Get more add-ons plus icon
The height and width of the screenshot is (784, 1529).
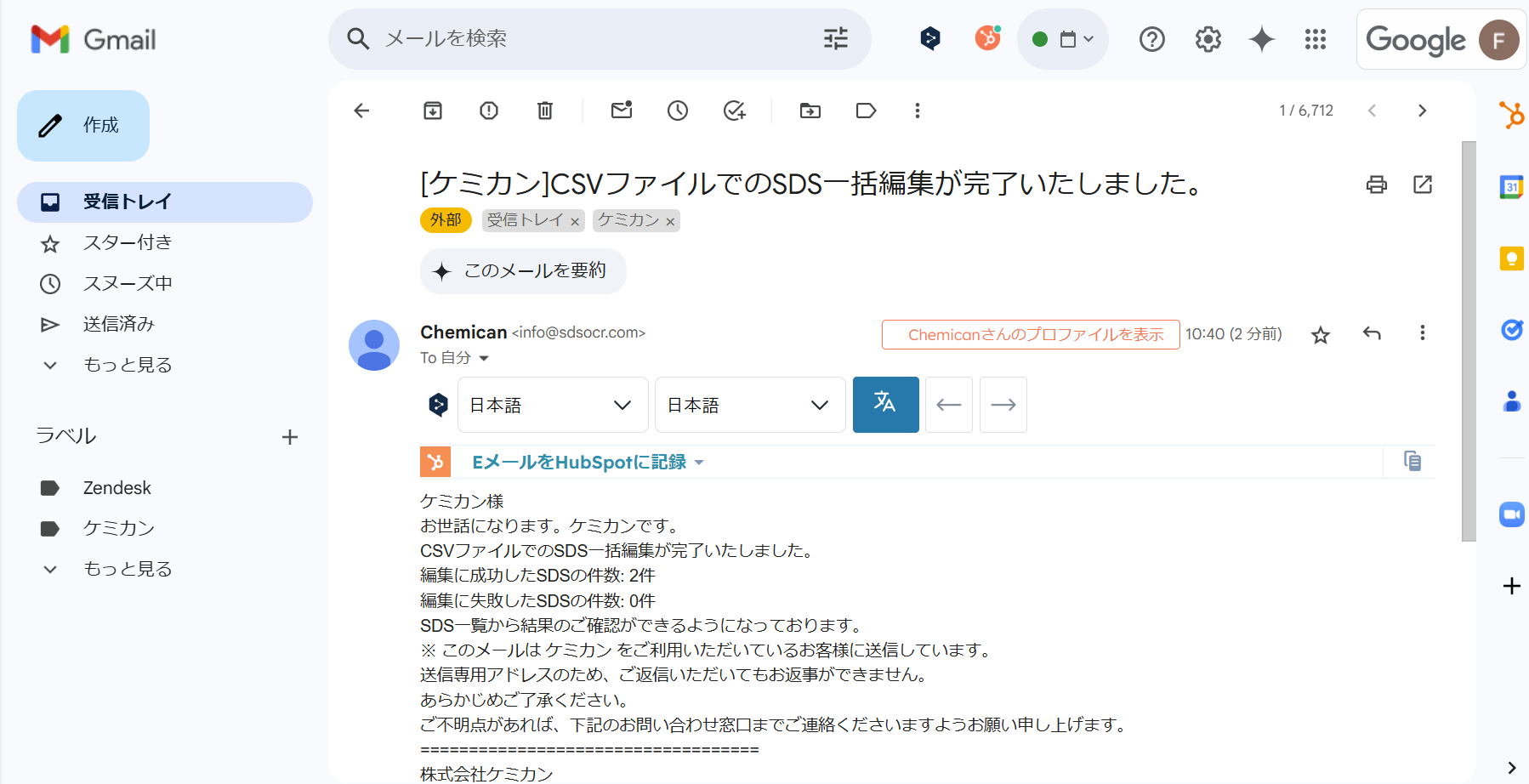point(1511,586)
